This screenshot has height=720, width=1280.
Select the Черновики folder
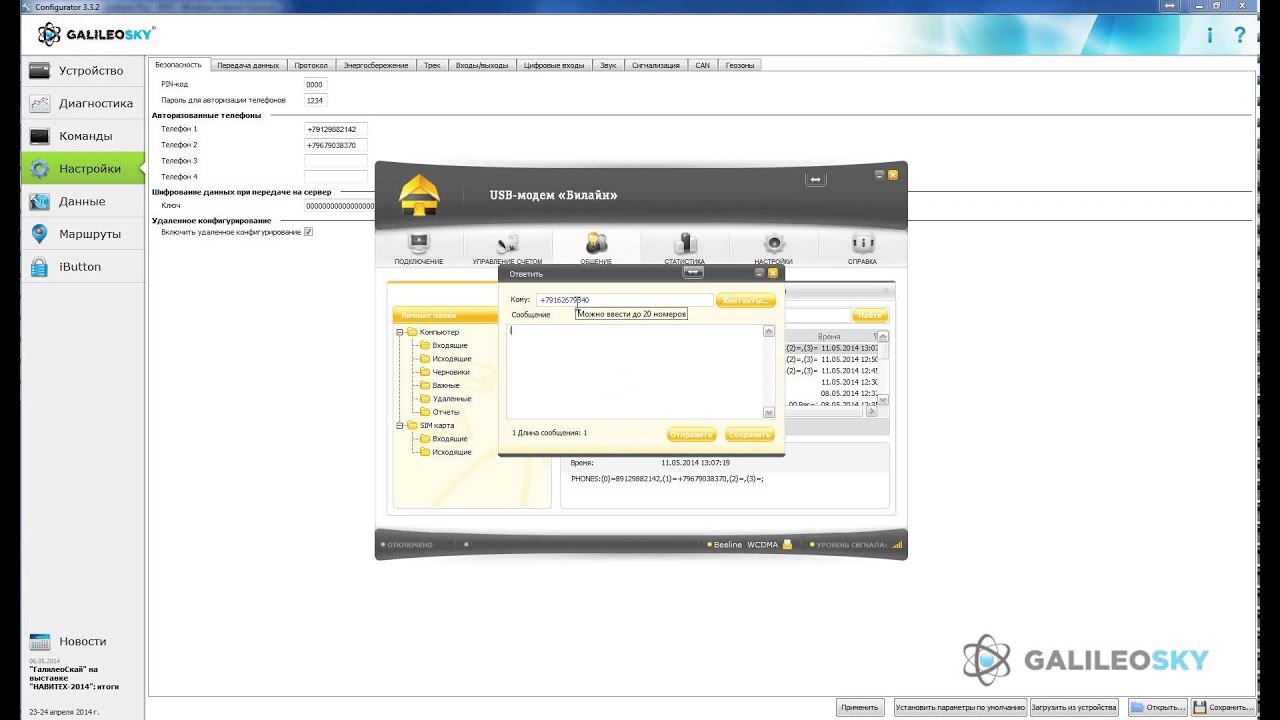[450, 372]
